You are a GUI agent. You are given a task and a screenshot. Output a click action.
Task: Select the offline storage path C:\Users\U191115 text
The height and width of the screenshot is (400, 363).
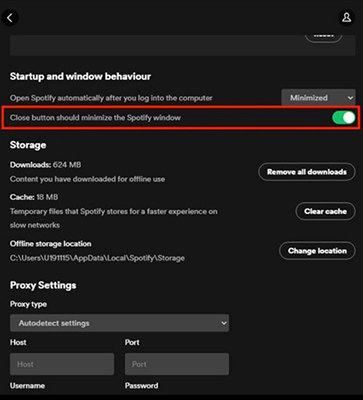click(x=97, y=258)
